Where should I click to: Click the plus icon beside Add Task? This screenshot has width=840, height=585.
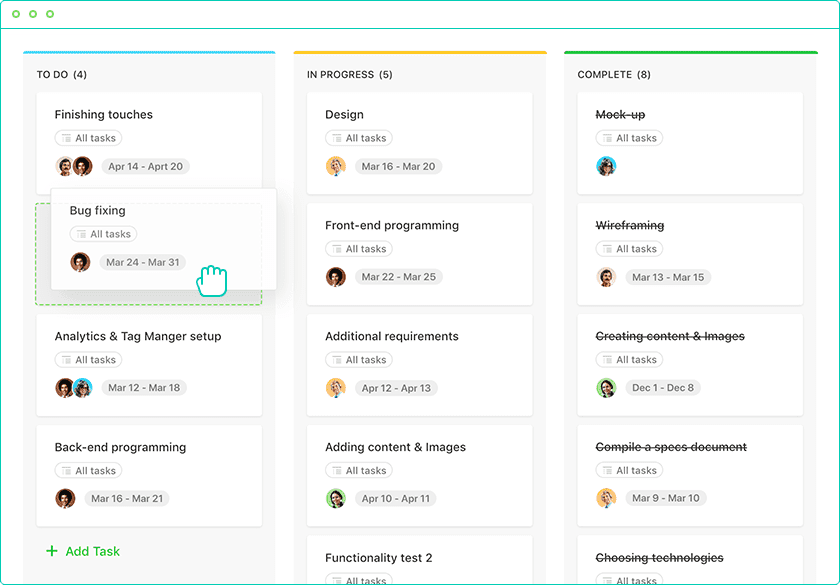point(52,551)
